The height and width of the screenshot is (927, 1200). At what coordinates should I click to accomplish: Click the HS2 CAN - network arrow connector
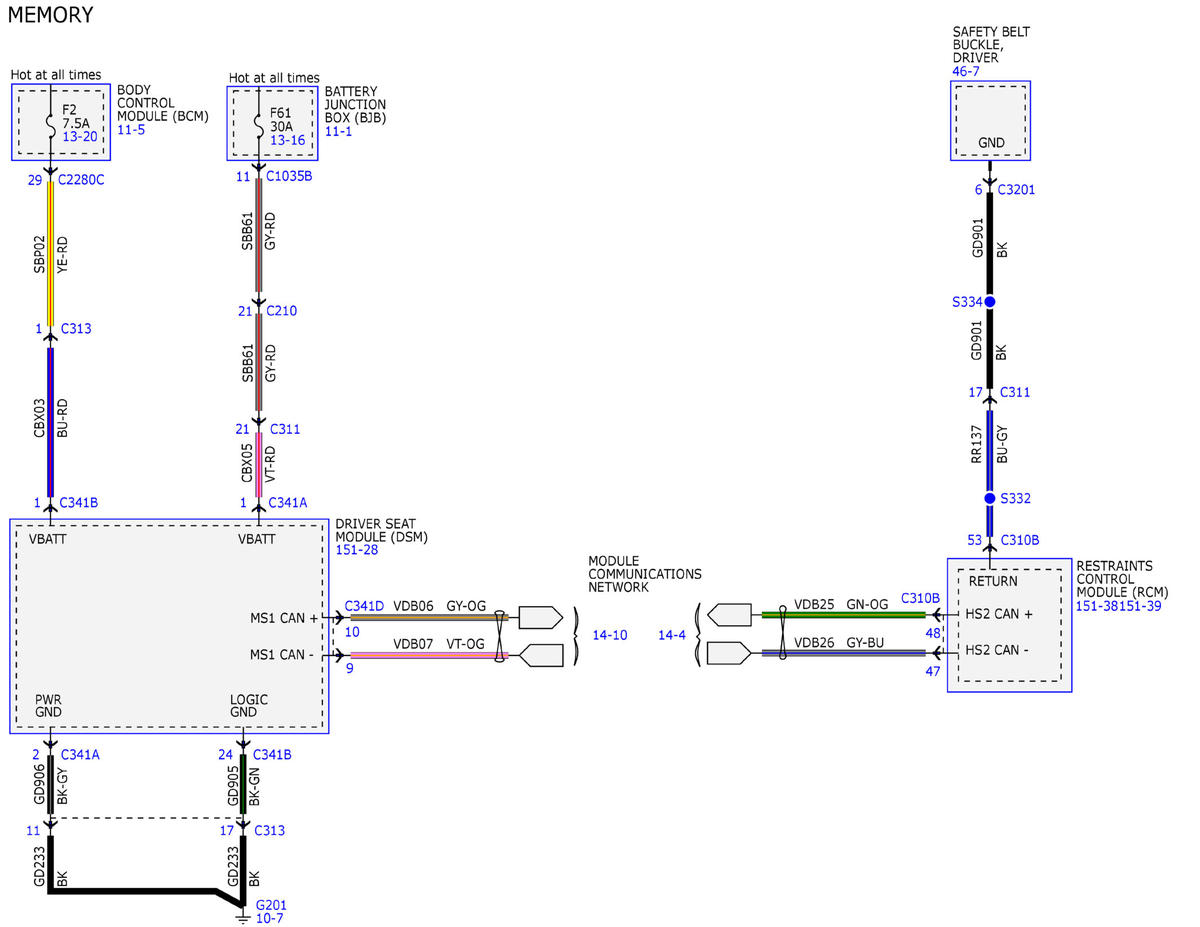click(729, 654)
